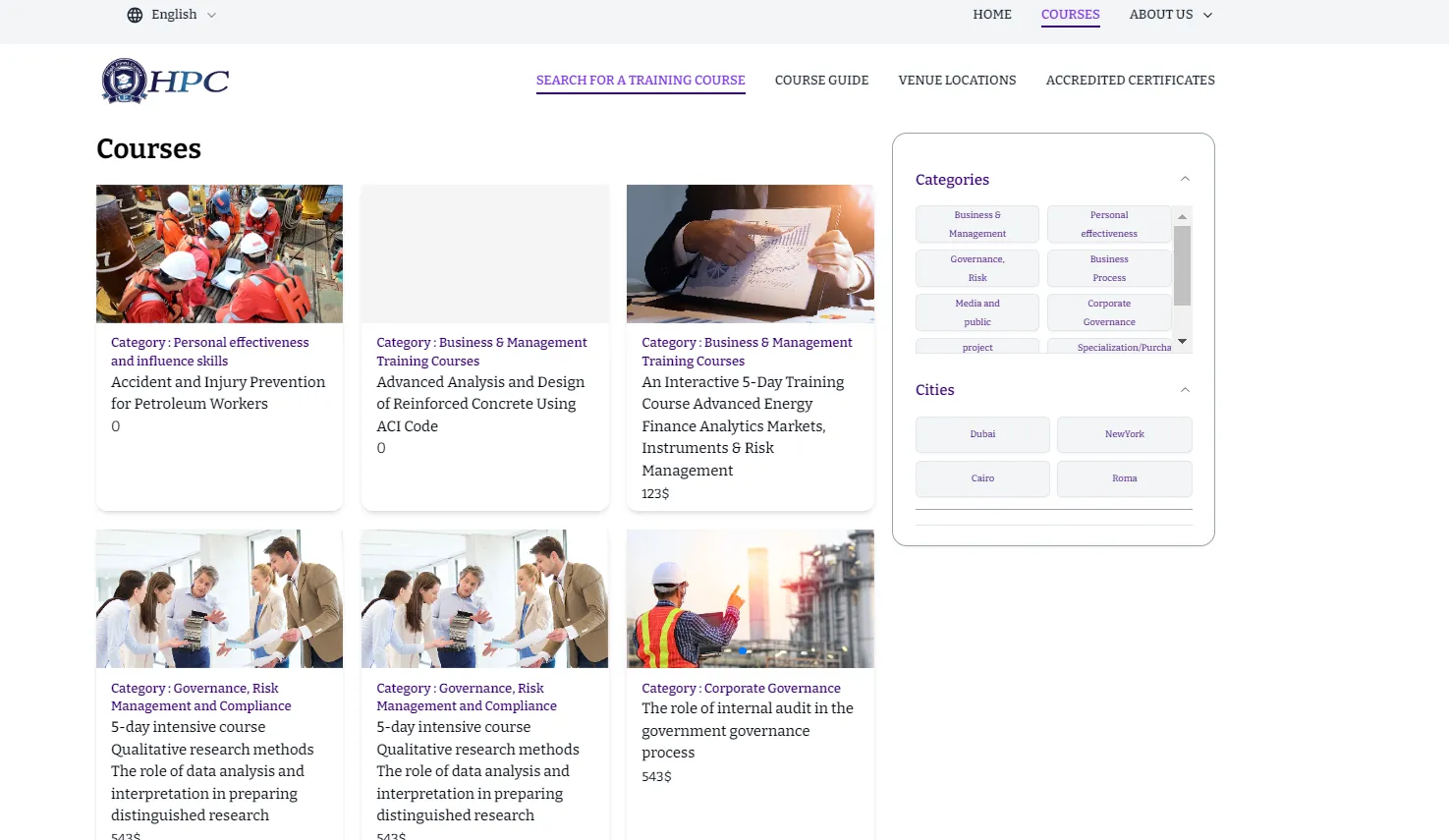Select the Dubai city filter

[982, 434]
